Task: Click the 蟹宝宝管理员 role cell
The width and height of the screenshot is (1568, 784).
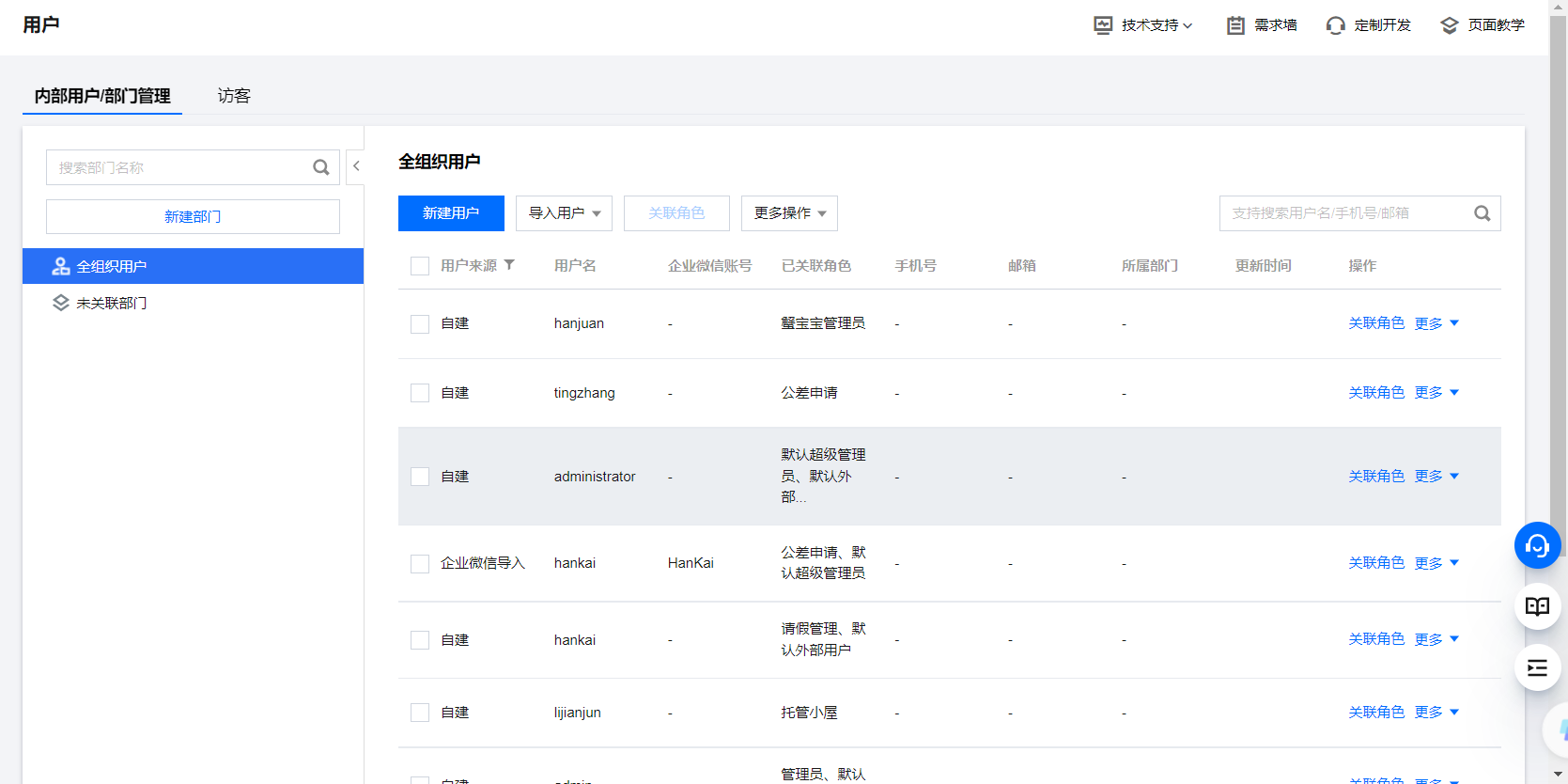Action: click(x=823, y=323)
